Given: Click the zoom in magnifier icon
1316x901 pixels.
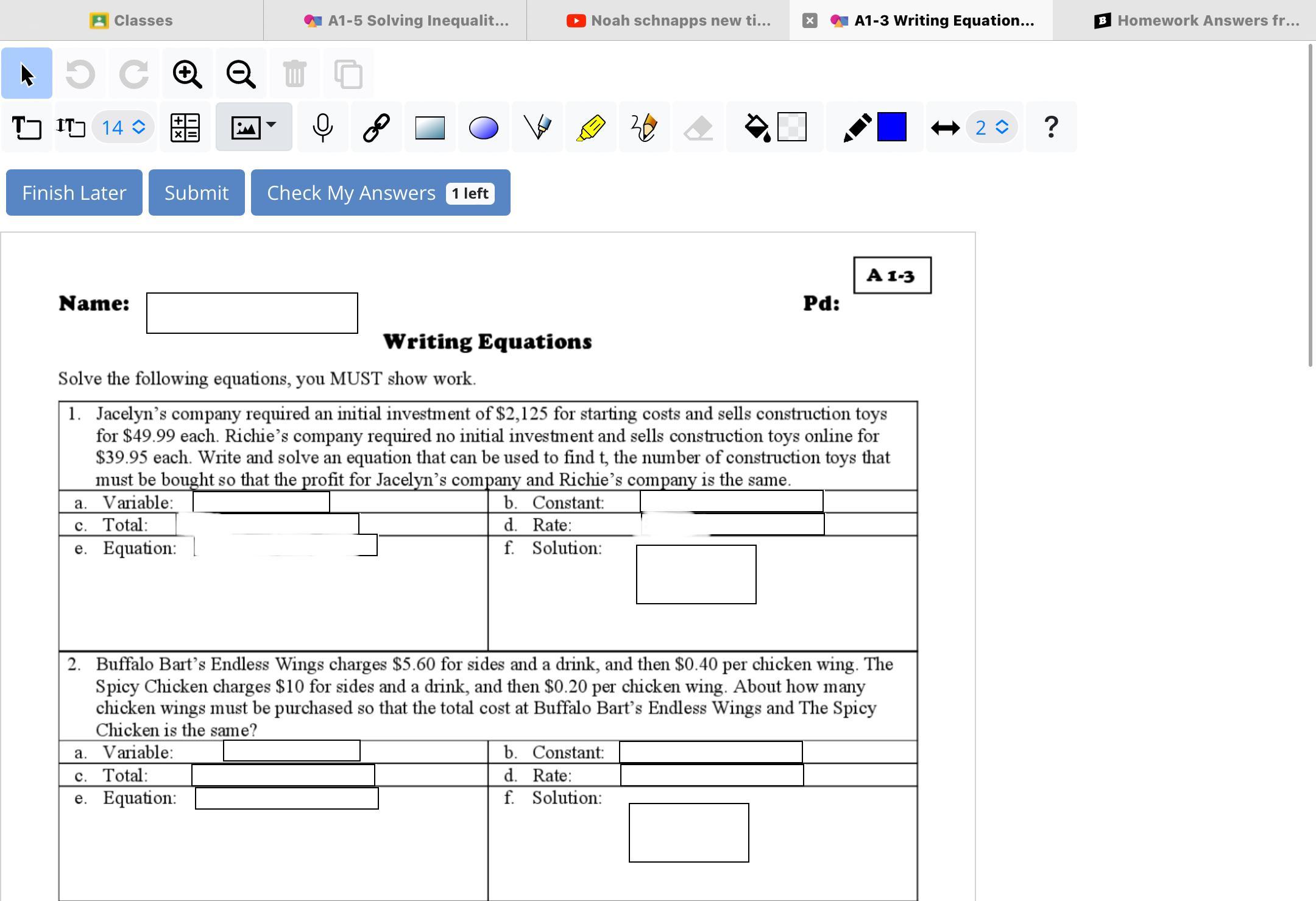Looking at the screenshot, I should 187,74.
